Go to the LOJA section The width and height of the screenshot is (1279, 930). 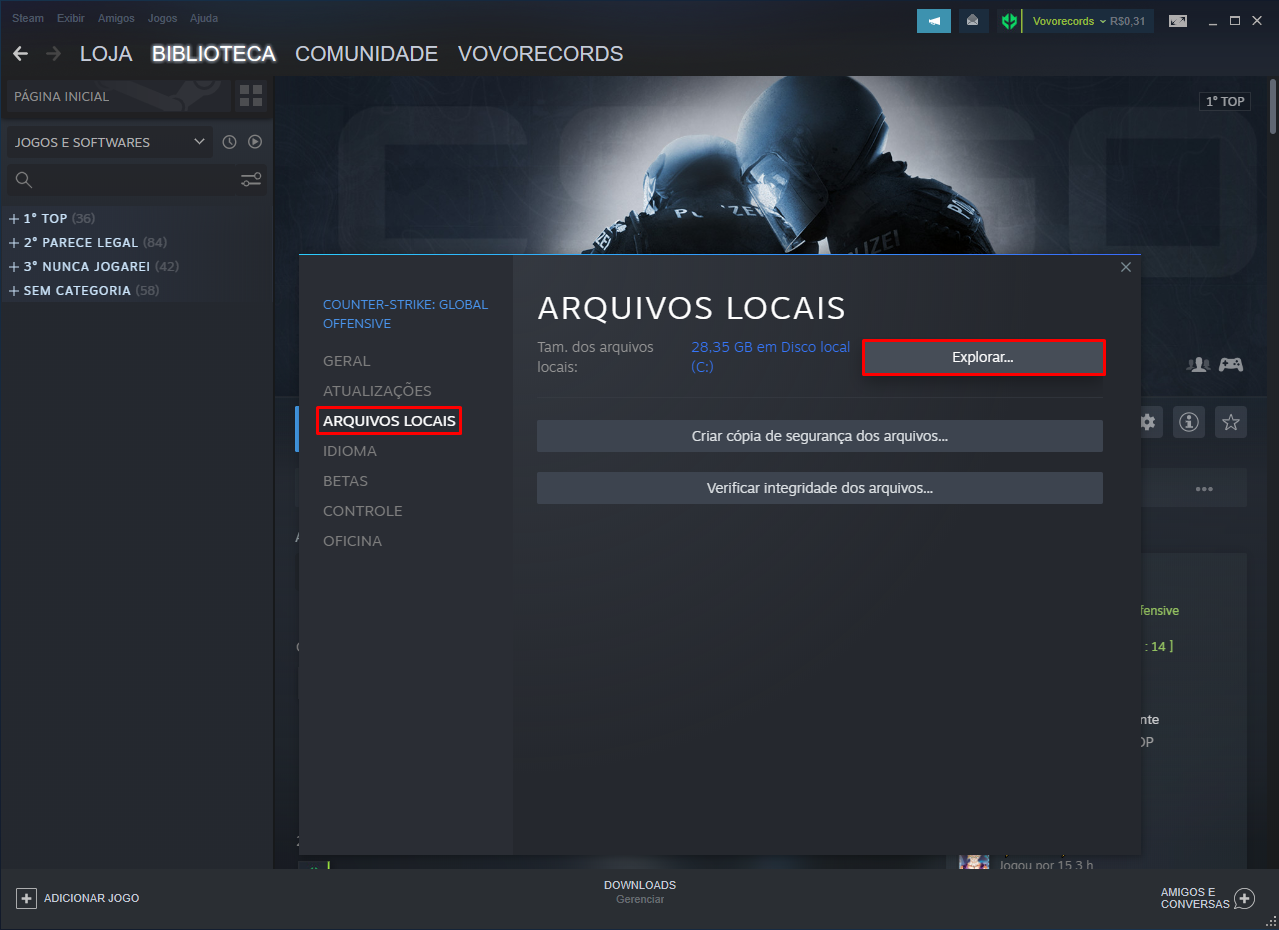coord(106,54)
